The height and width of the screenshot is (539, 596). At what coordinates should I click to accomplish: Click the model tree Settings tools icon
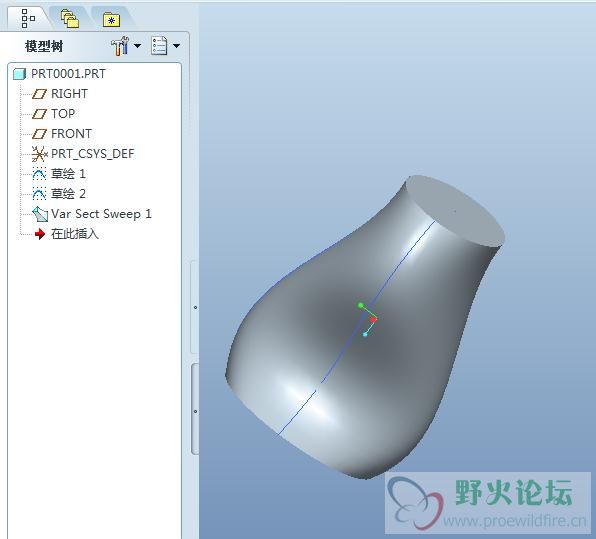pos(120,46)
